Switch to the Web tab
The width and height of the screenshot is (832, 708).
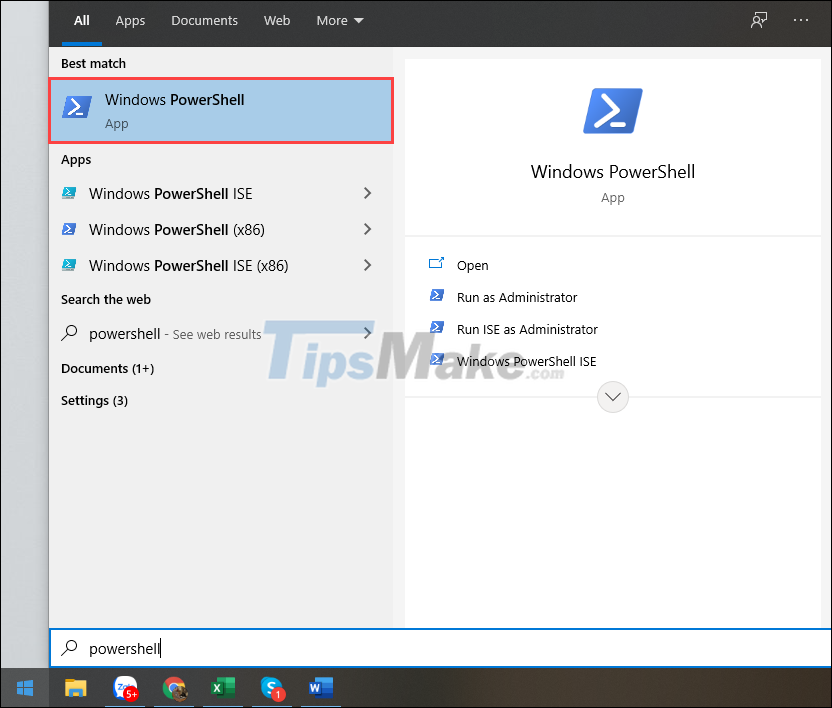pyautogui.click(x=277, y=20)
